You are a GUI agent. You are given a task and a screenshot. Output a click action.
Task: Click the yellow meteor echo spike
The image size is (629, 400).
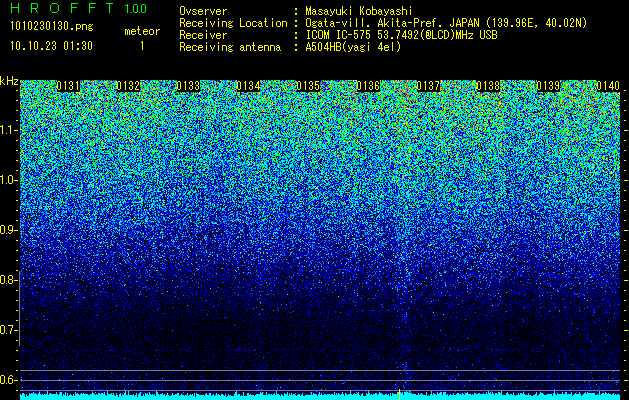[x=400, y=394]
